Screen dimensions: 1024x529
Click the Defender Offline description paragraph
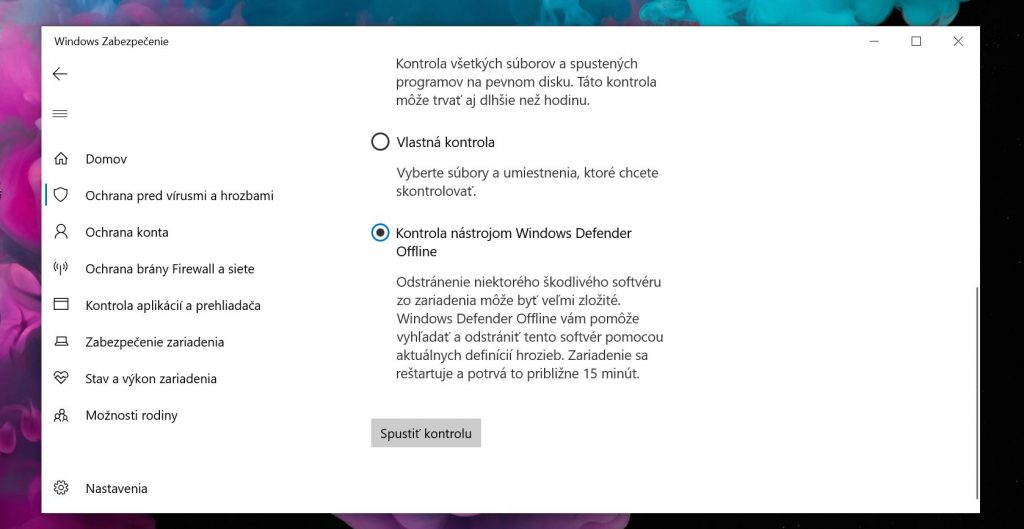530,328
